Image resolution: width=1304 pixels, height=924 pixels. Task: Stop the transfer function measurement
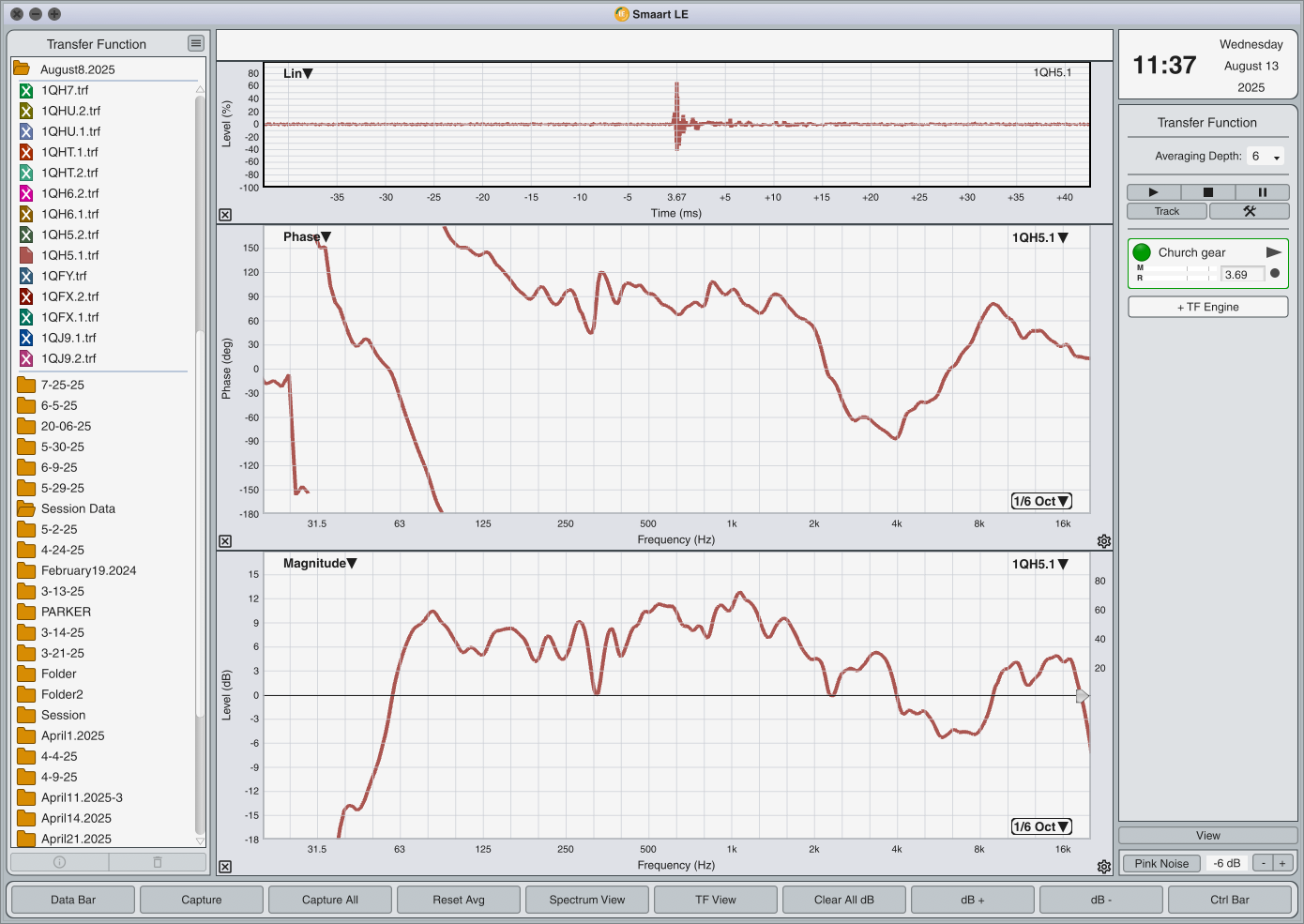click(1207, 192)
